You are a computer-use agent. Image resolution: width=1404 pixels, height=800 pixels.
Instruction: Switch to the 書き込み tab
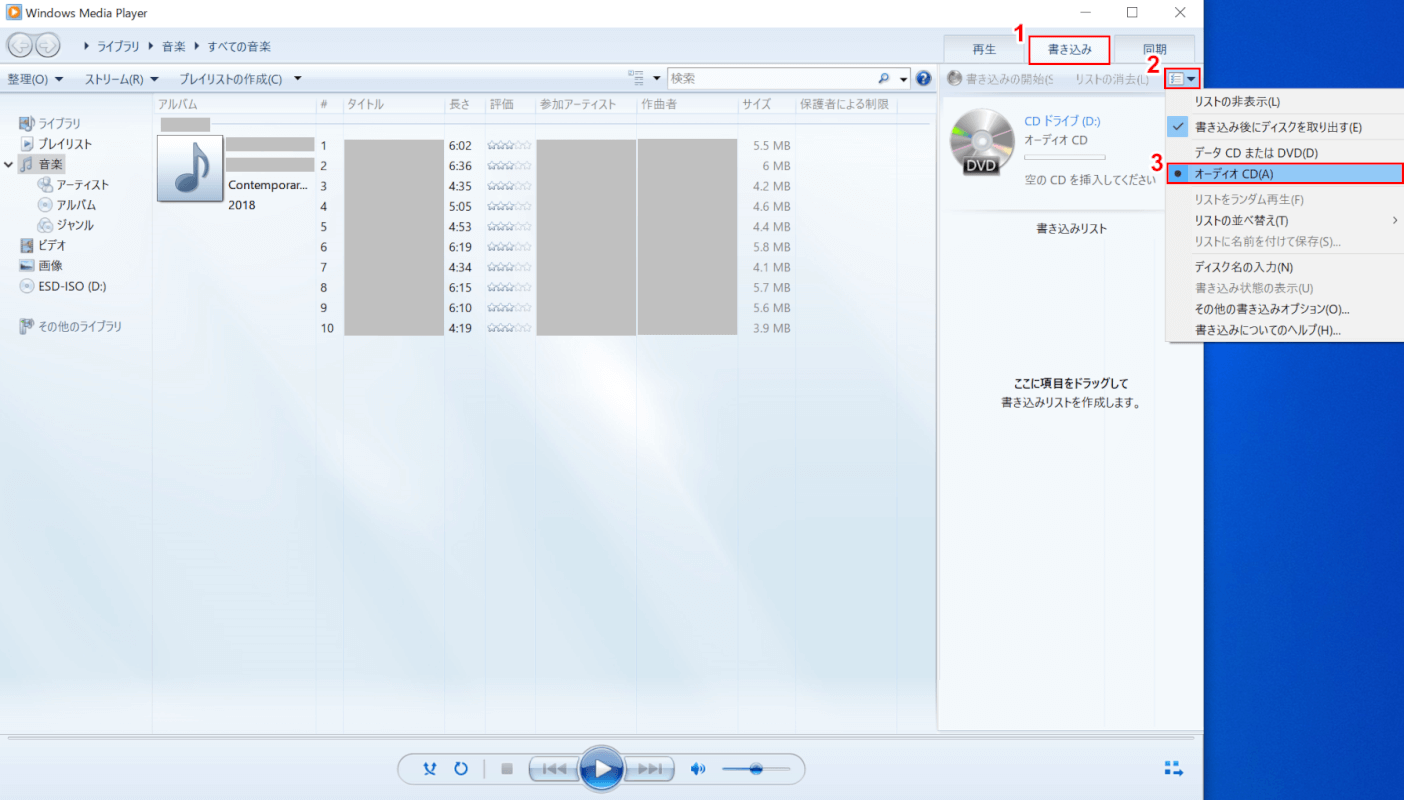pyautogui.click(x=1070, y=49)
